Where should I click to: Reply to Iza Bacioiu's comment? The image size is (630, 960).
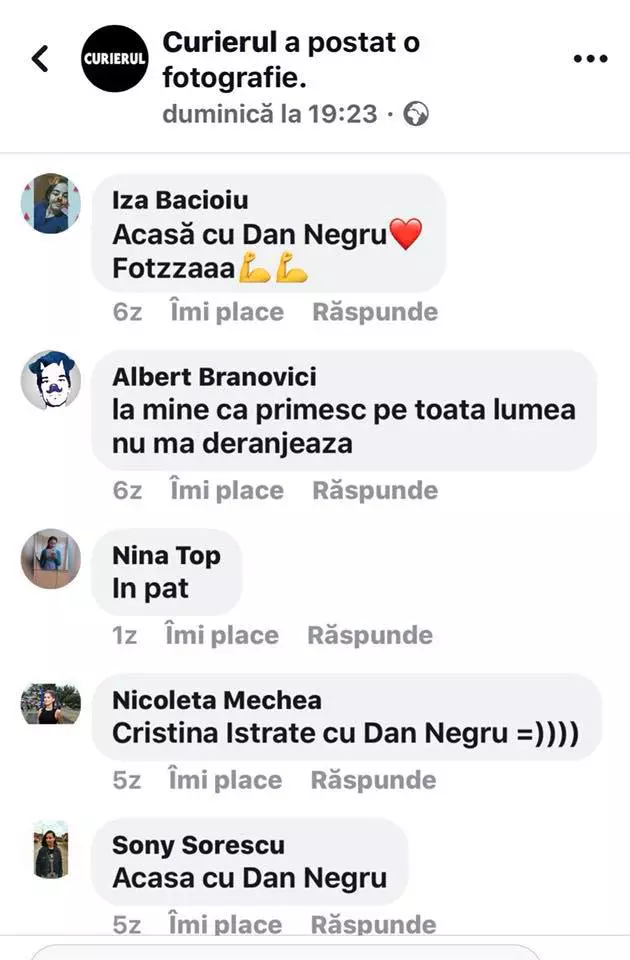pyautogui.click(x=375, y=312)
